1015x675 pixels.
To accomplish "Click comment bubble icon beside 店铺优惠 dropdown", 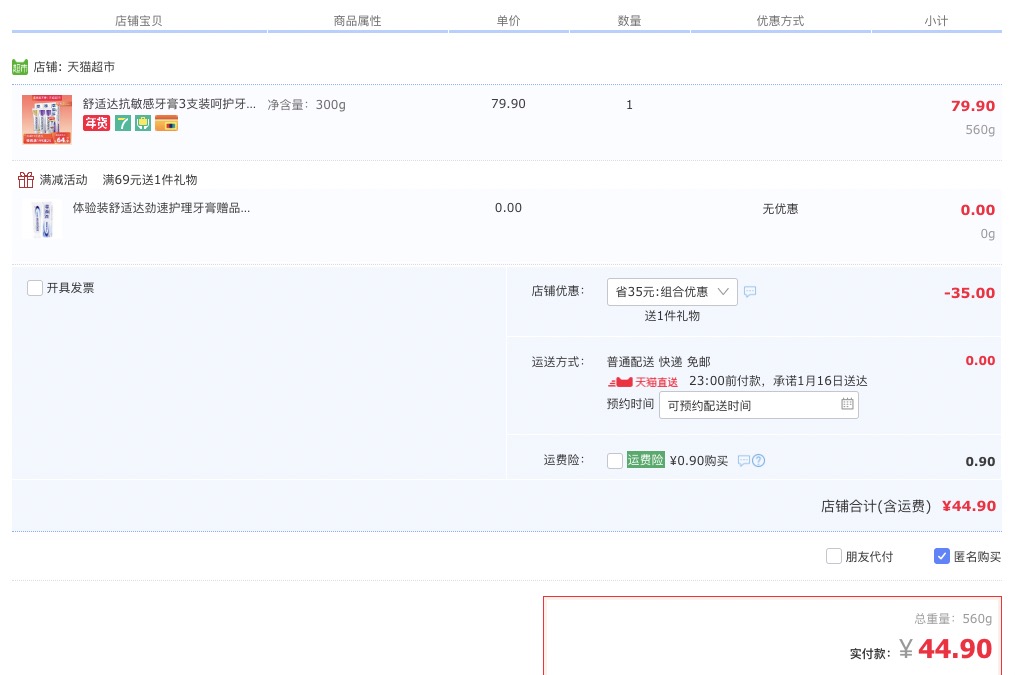I will coord(750,292).
